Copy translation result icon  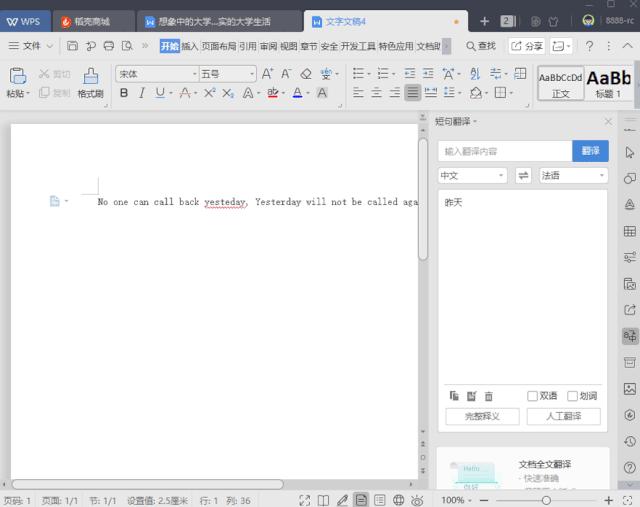pyautogui.click(x=454, y=396)
